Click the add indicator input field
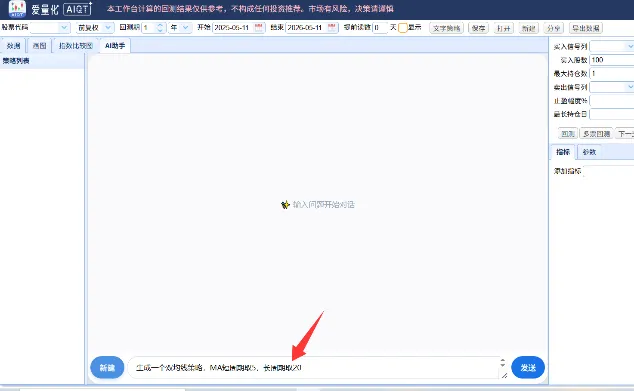This screenshot has height=391, width=634. 609,171
